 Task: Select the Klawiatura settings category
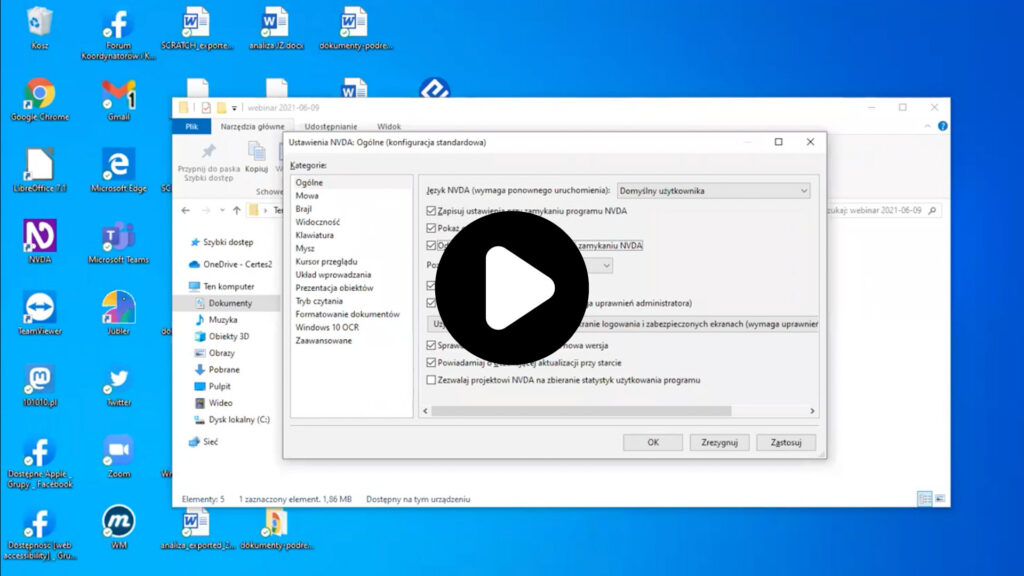(314, 235)
